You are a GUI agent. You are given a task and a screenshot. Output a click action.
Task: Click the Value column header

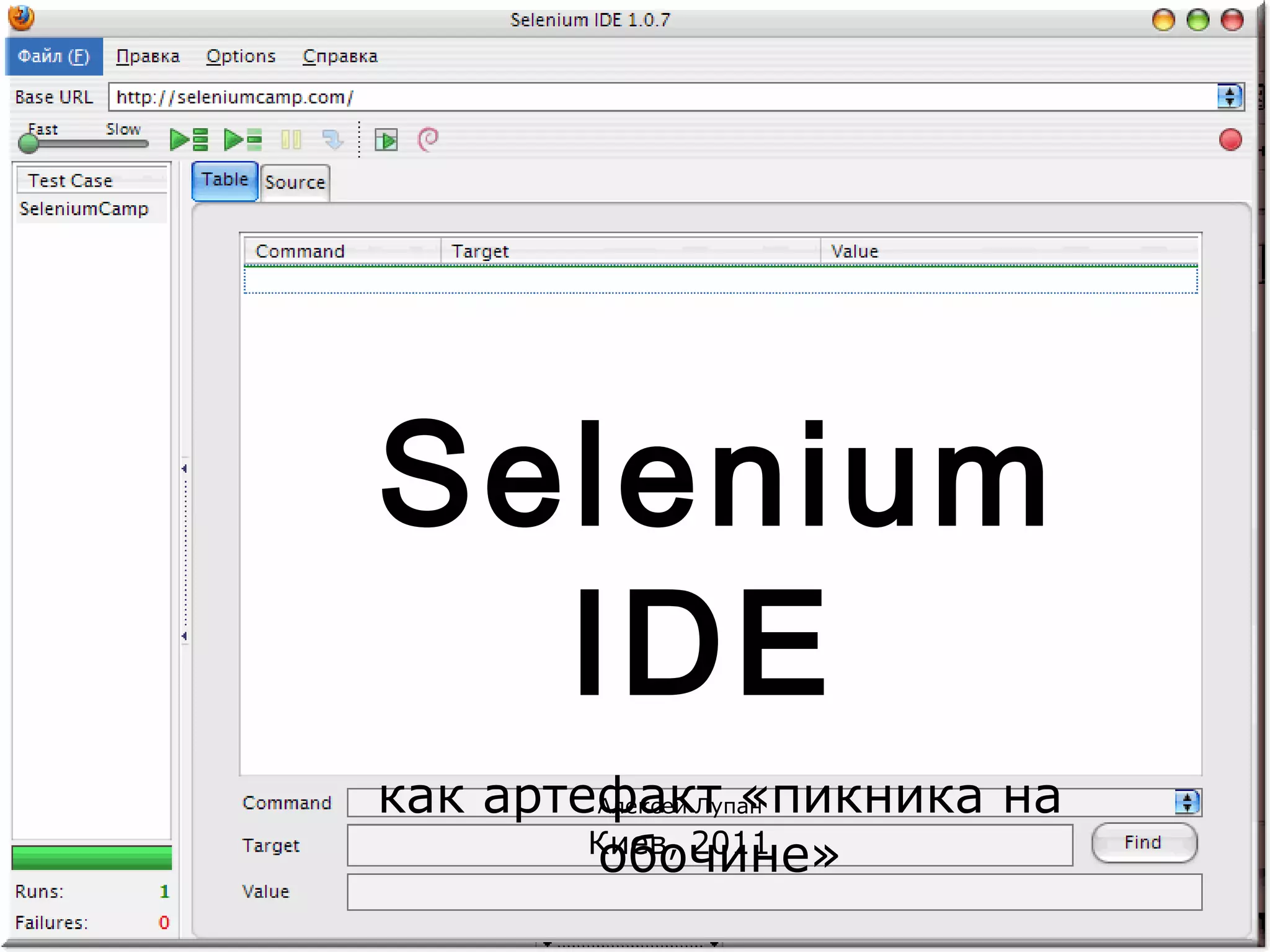tap(1010, 251)
